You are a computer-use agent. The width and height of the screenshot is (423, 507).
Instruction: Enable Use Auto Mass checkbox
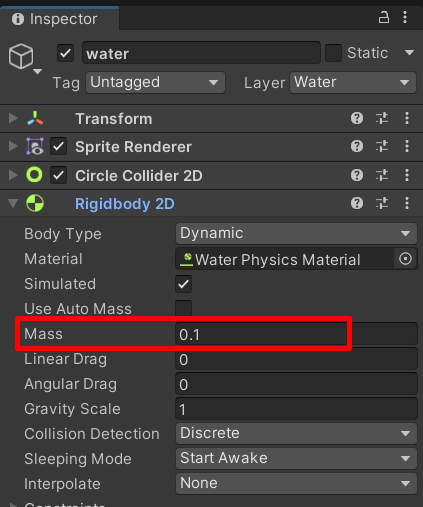(x=184, y=308)
